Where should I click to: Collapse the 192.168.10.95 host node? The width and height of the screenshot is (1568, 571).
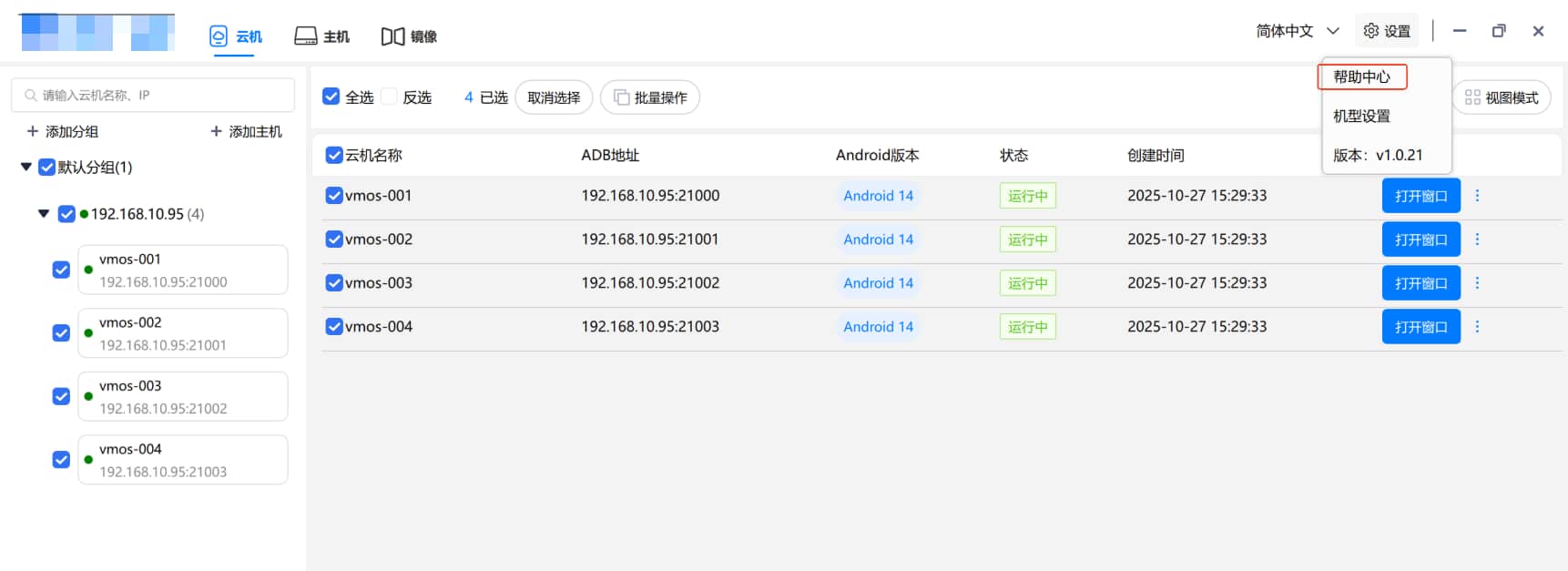(x=44, y=214)
